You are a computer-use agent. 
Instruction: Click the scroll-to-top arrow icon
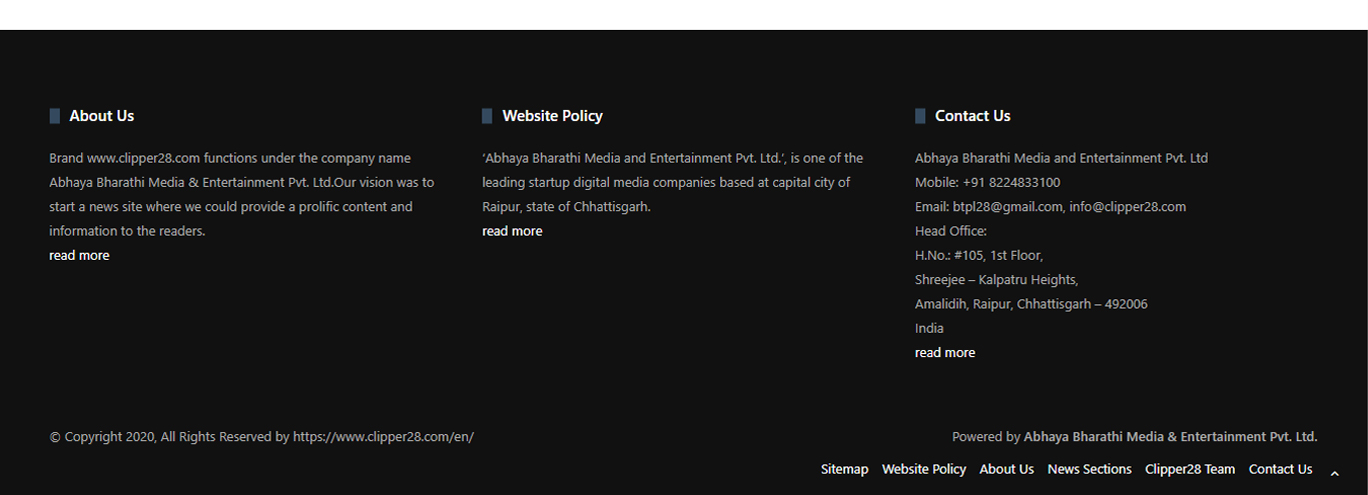pos(1334,473)
